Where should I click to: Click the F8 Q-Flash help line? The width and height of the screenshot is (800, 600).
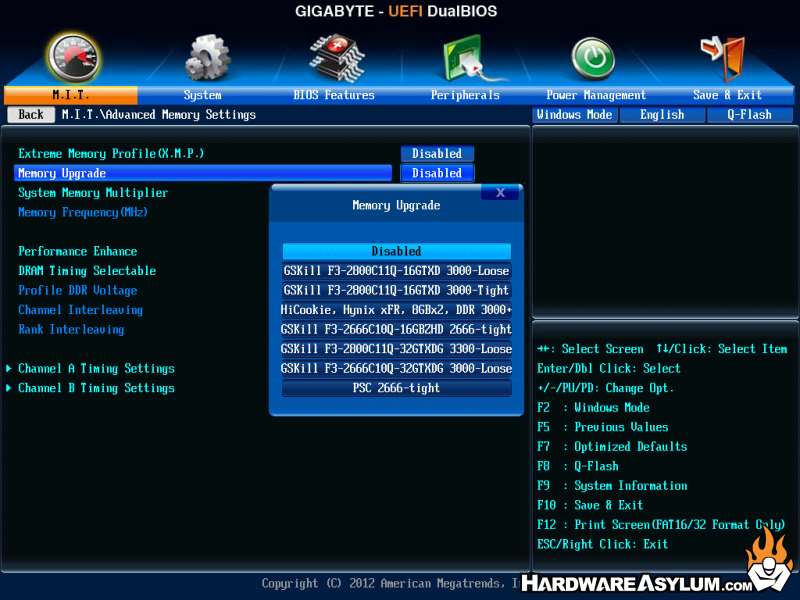tap(578, 466)
